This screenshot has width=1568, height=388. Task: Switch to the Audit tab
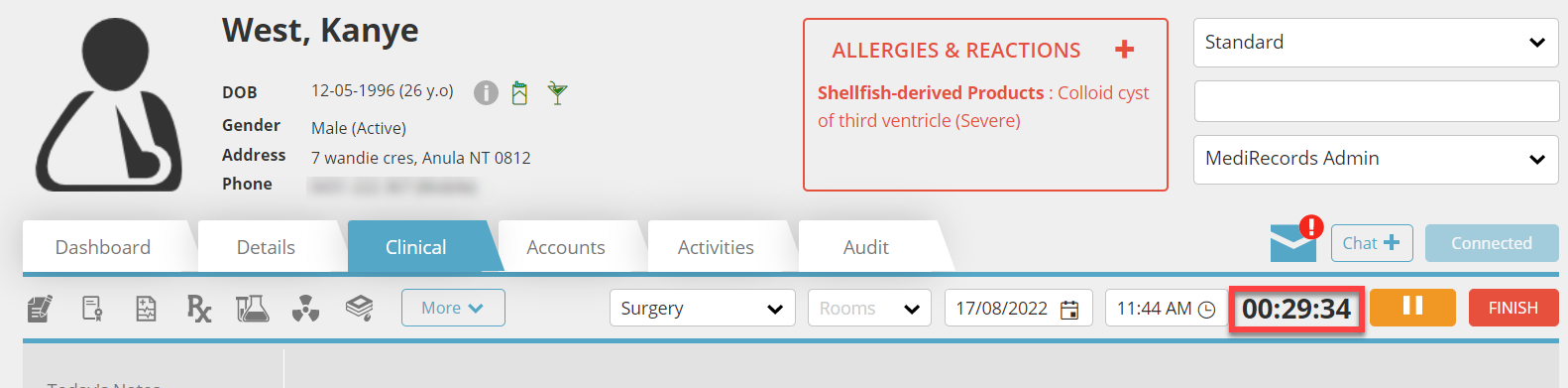[866, 247]
